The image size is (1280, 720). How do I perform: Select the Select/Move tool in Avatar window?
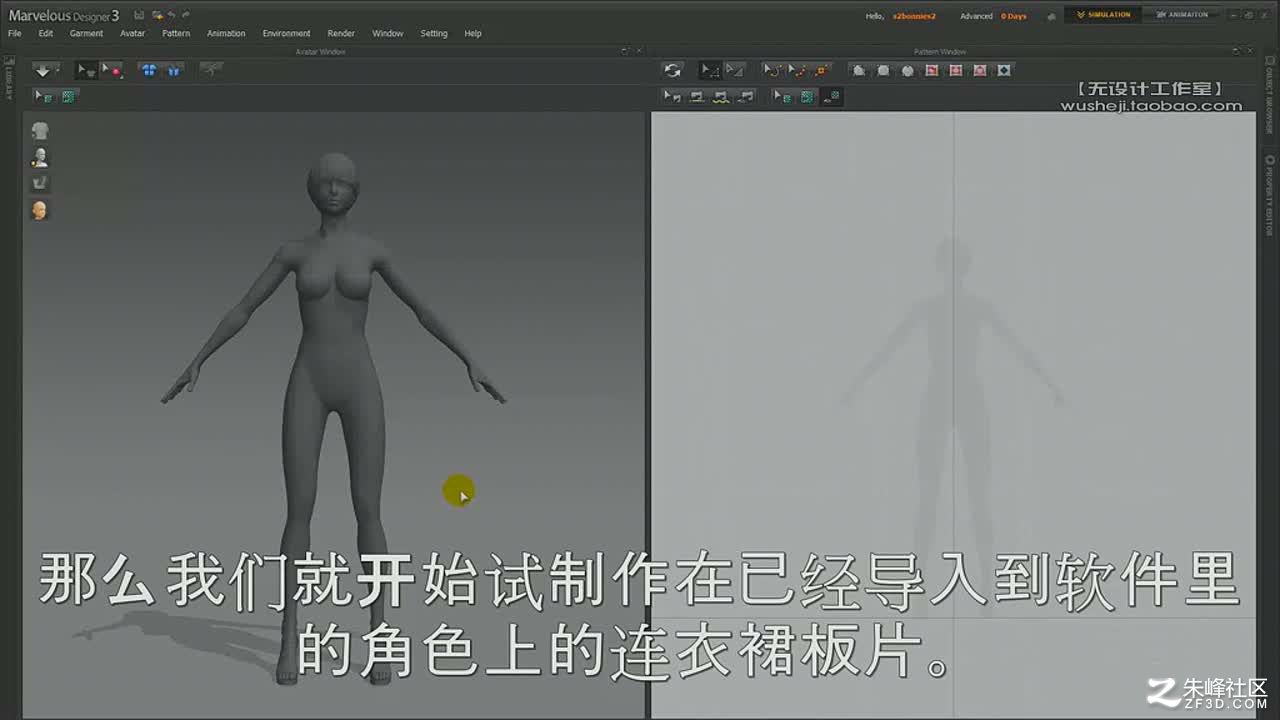86,71
